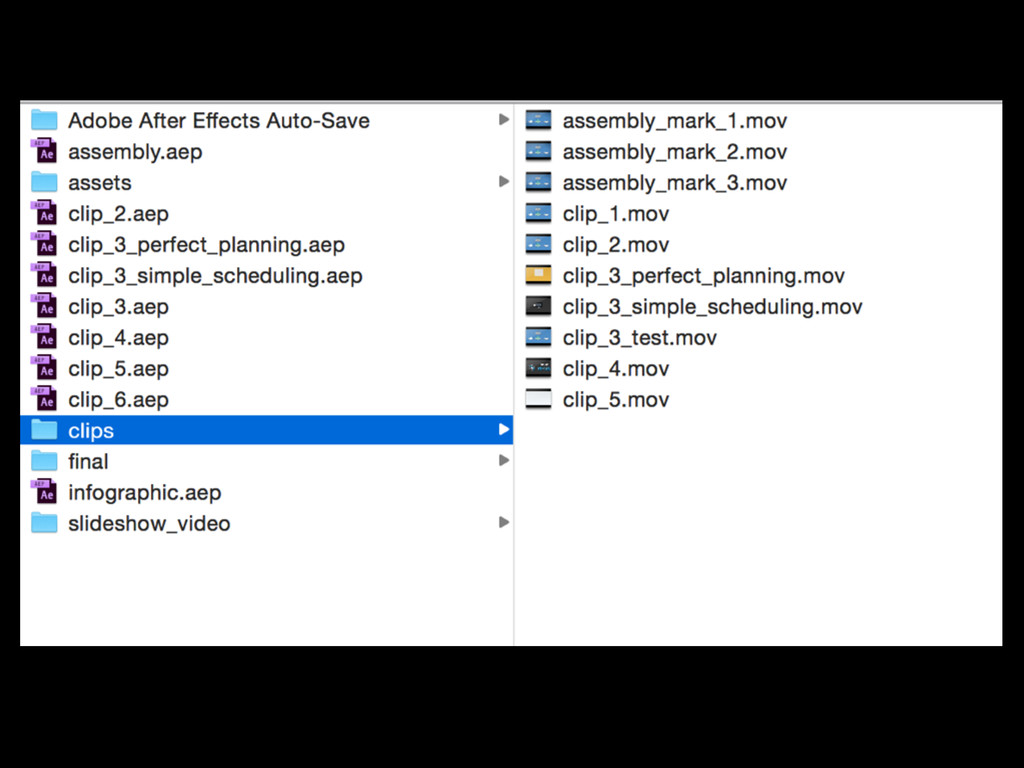Click the clip_5.mov thumbnail icon
Image resolution: width=1024 pixels, height=768 pixels.
click(x=538, y=400)
